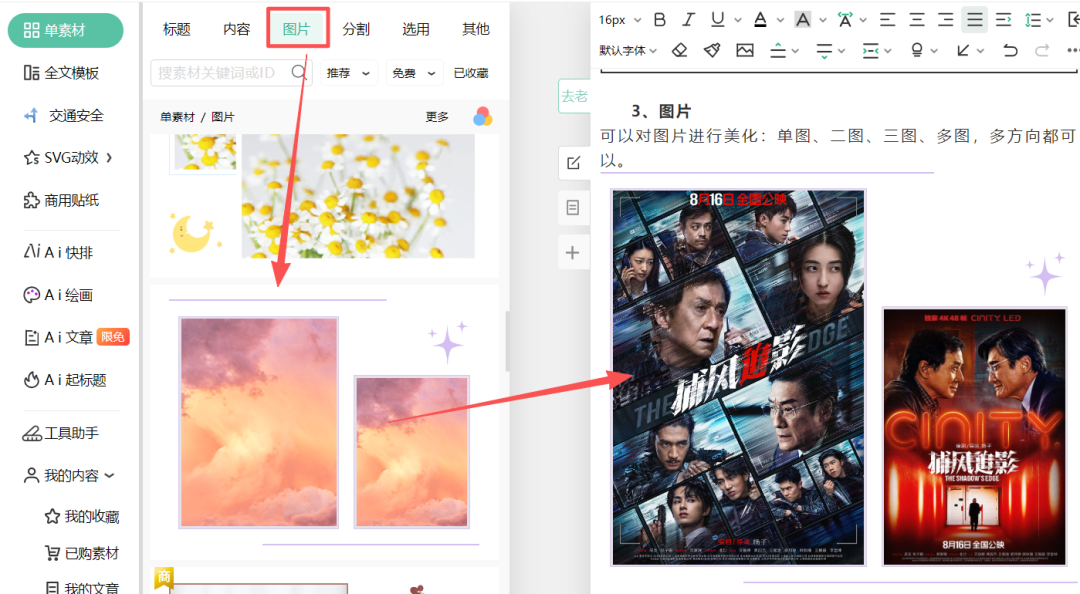
Task: Click the center align icon
Action: 917,19
